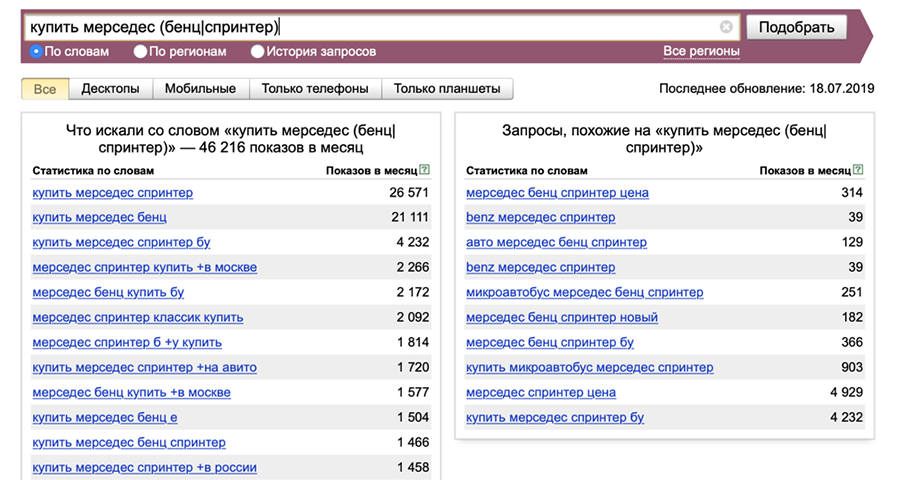The image size is (900, 480).
Task: Click the '2 266' impressions value
Action: (x=413, y=268)
